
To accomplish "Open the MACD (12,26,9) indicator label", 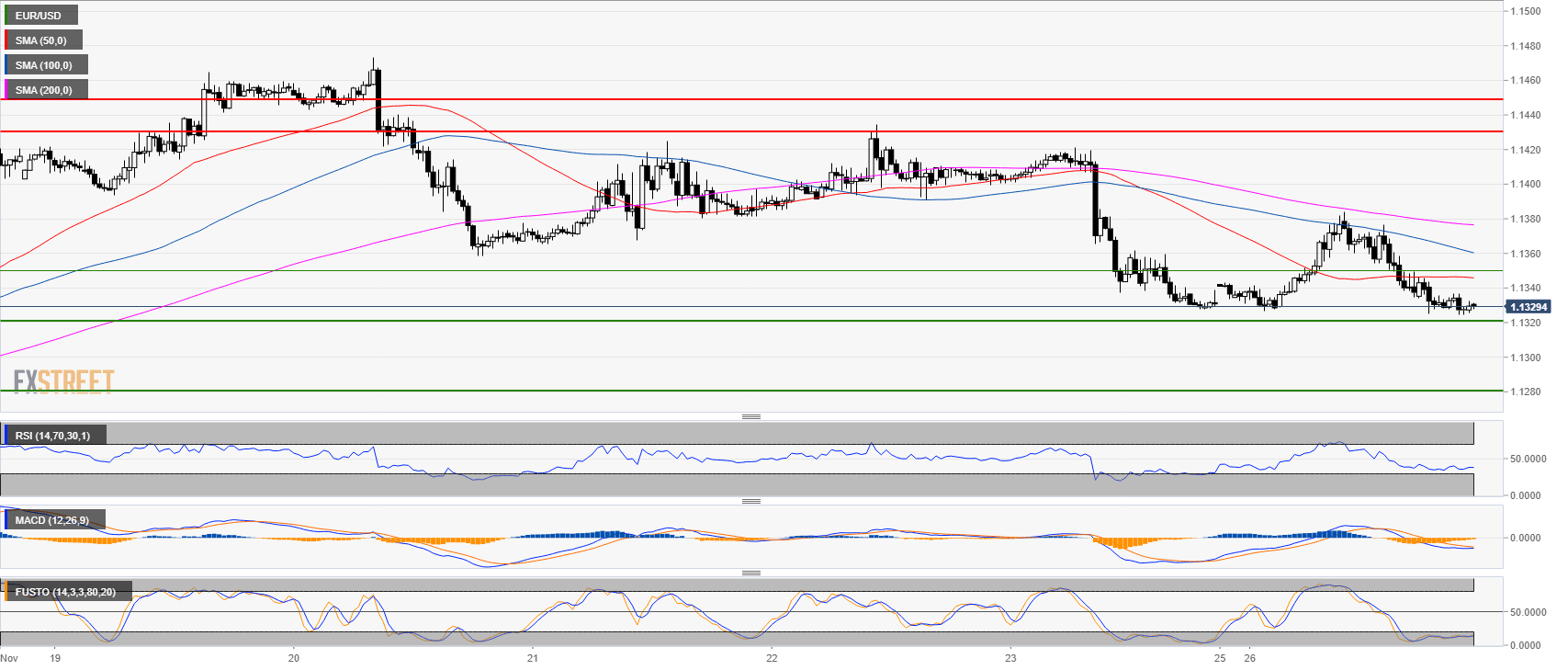I will coord(51,520).
